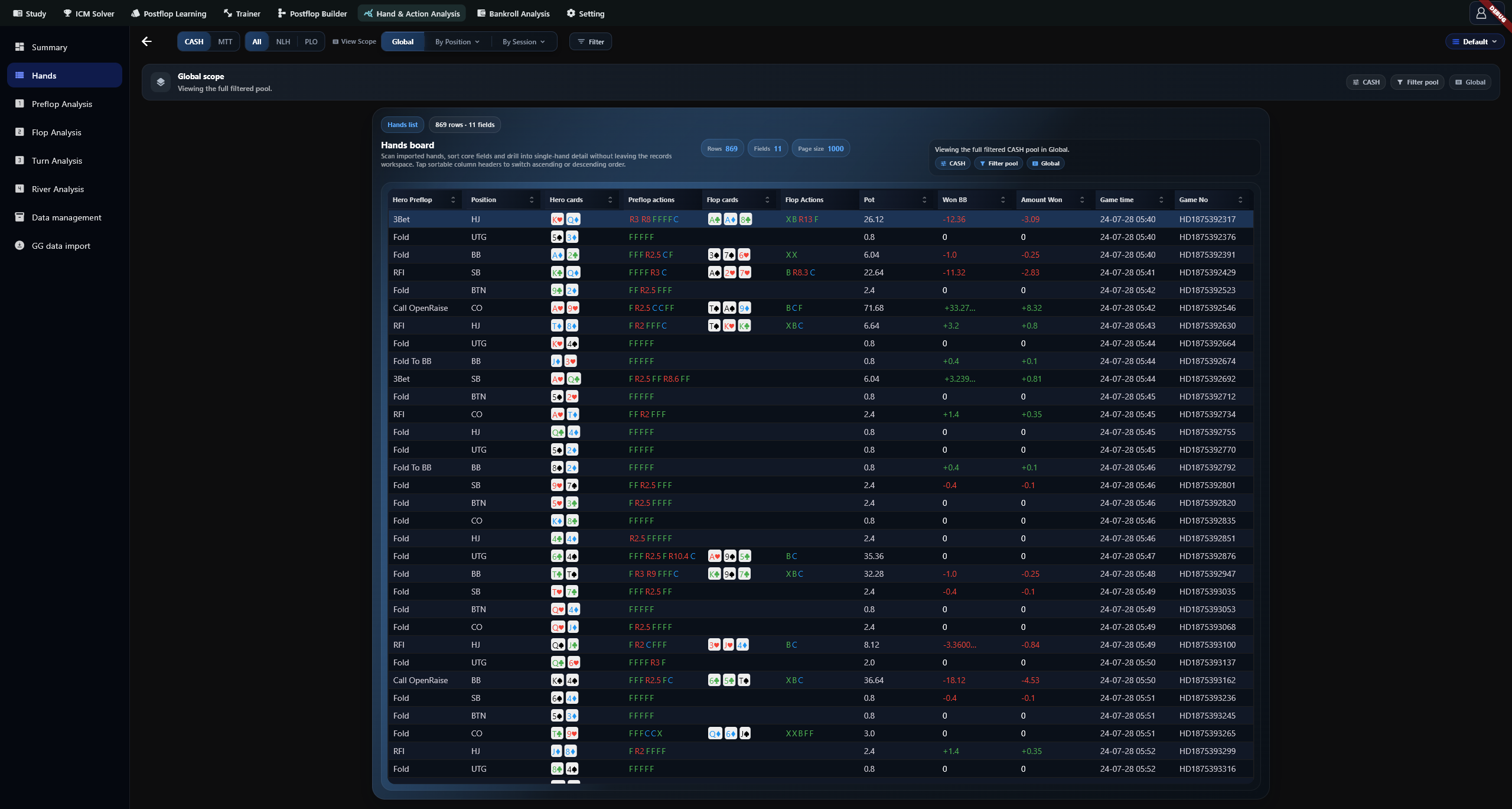
Task: Click pot value 71.68
Action: [x=874, y=308]
